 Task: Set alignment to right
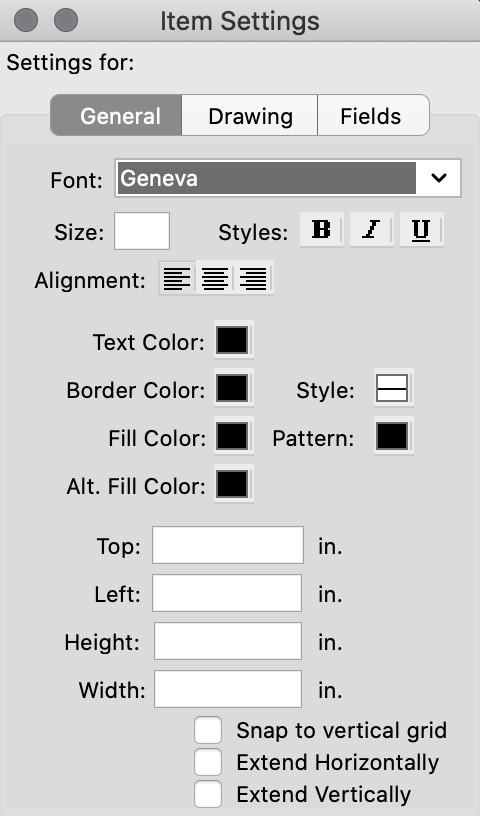pos(254,278)
